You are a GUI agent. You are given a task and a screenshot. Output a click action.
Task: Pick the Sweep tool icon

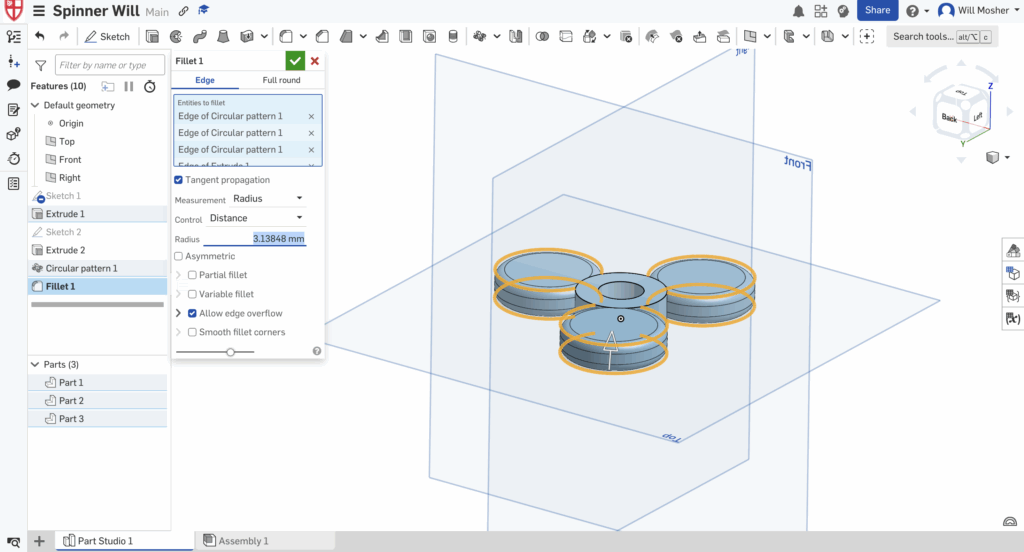coord(199,36)
